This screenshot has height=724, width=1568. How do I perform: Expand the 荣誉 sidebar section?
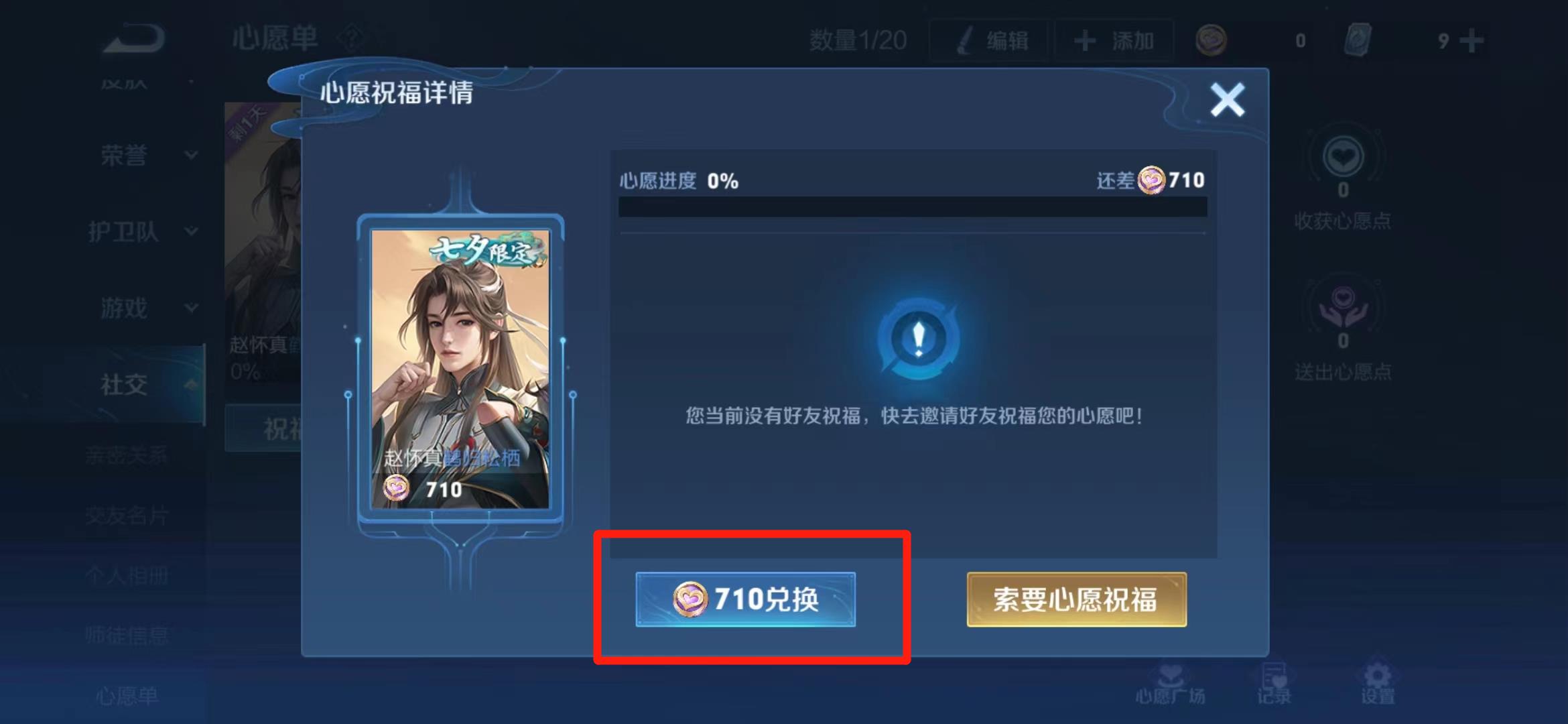(149, 155)
